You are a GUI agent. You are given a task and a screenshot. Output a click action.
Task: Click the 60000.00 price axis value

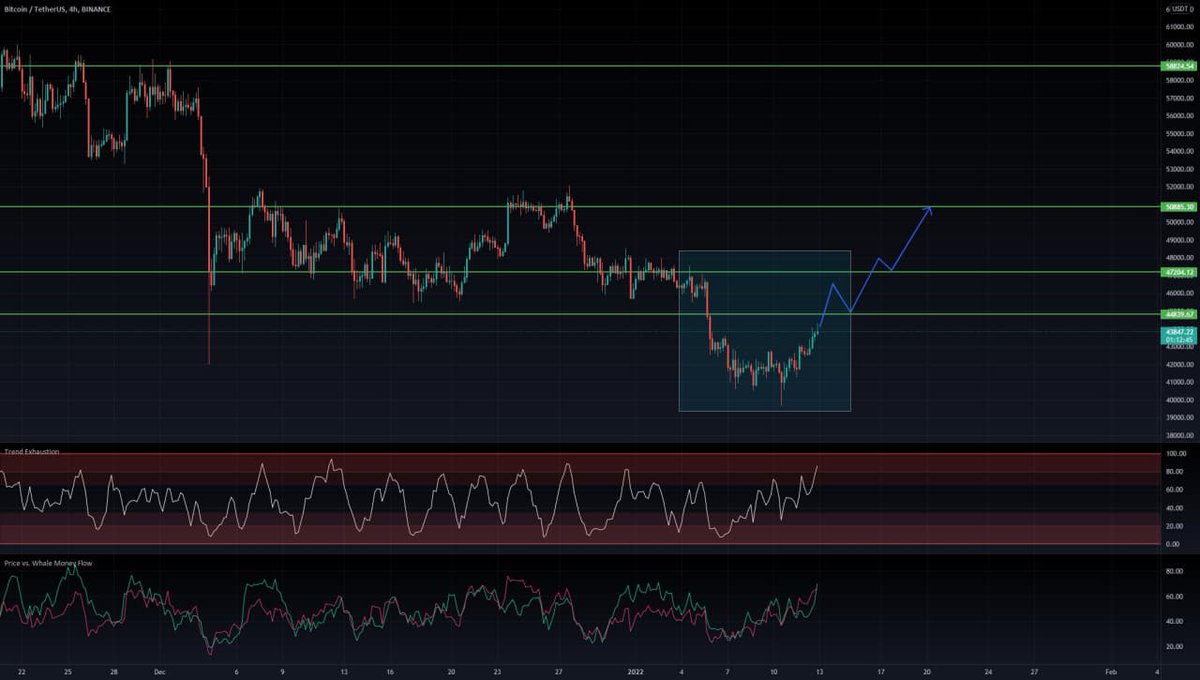click(1178, 45)
